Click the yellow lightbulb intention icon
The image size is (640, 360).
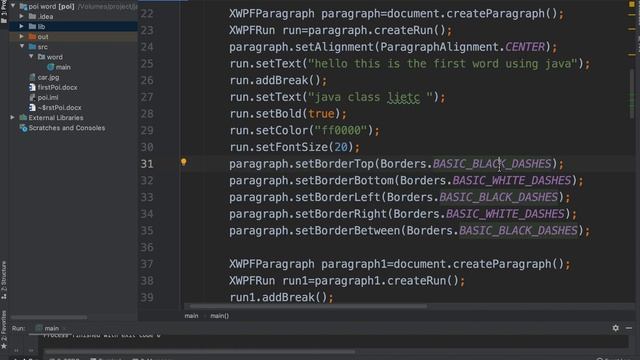click(184, 162)
